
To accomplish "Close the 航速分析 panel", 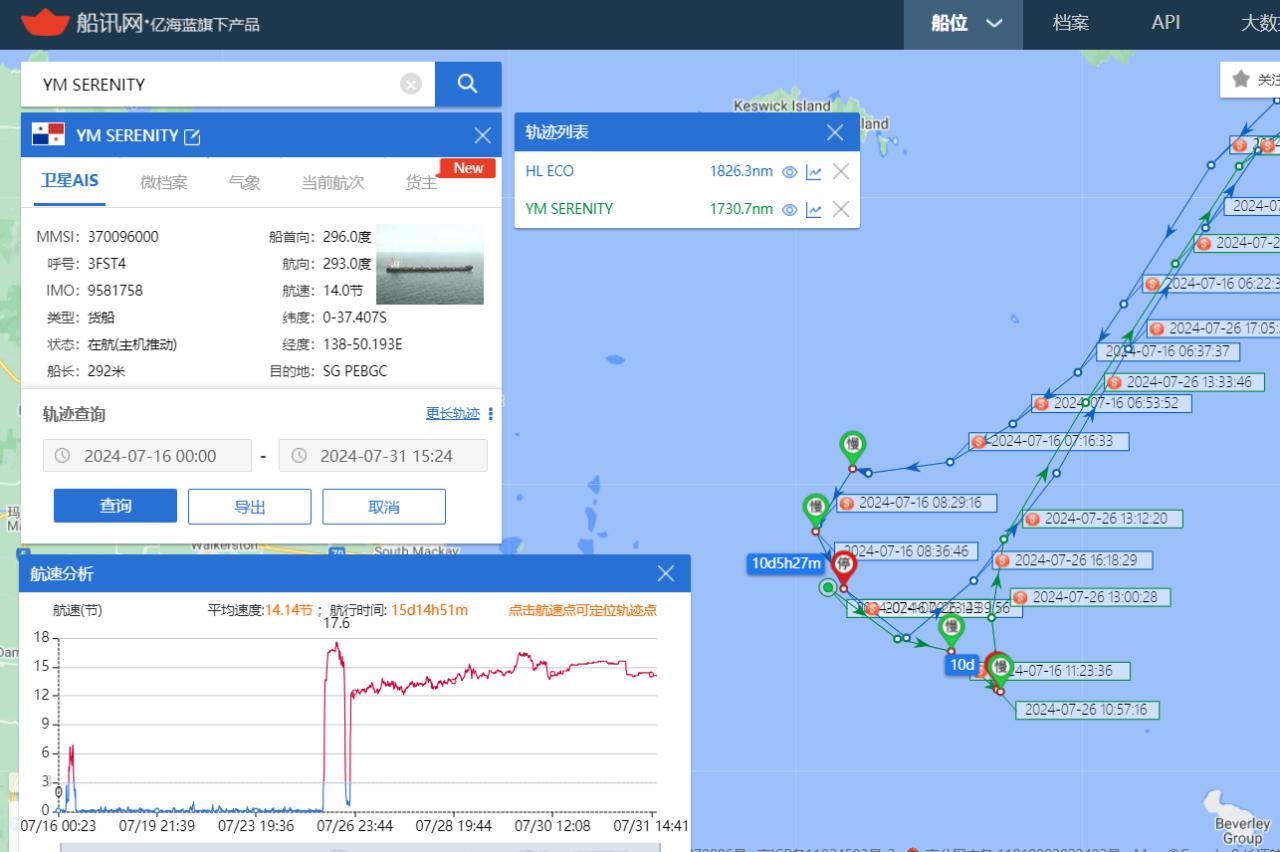I will (666, 574).
